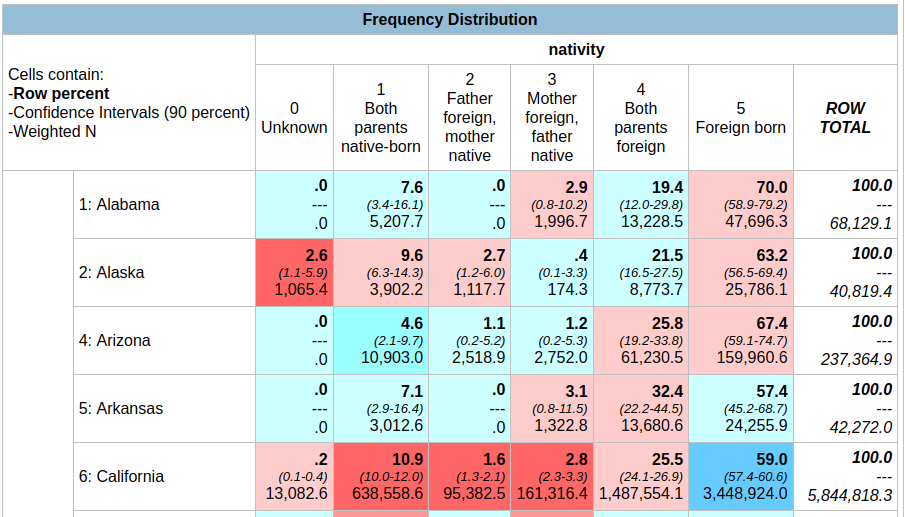Viewport: 905px width, 517px height.
Task: Click the cyan Arizona native-born cell showing 4.6
Action: pyautogui.click(x=380, y=341)
